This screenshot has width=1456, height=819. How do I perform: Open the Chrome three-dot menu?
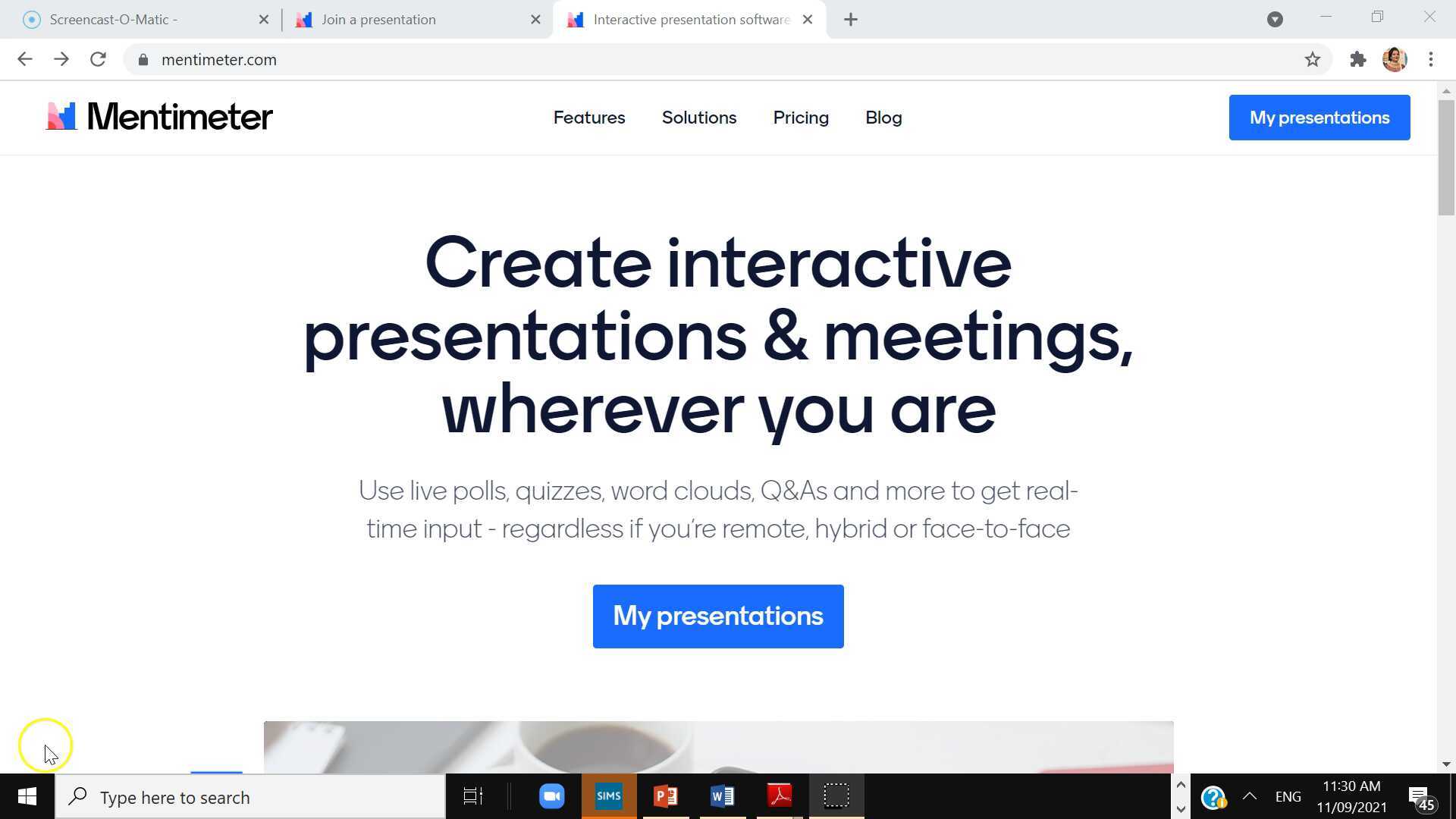(x=1431, y=59)
